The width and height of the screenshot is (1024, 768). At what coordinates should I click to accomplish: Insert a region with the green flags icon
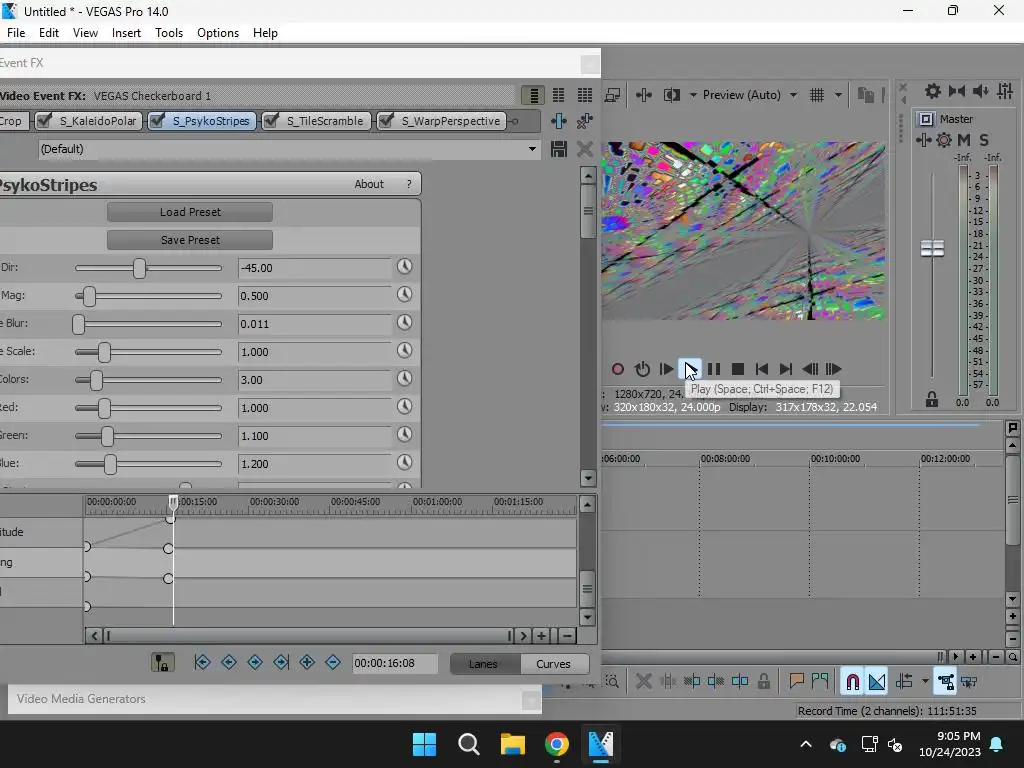(x=820, y=682)
